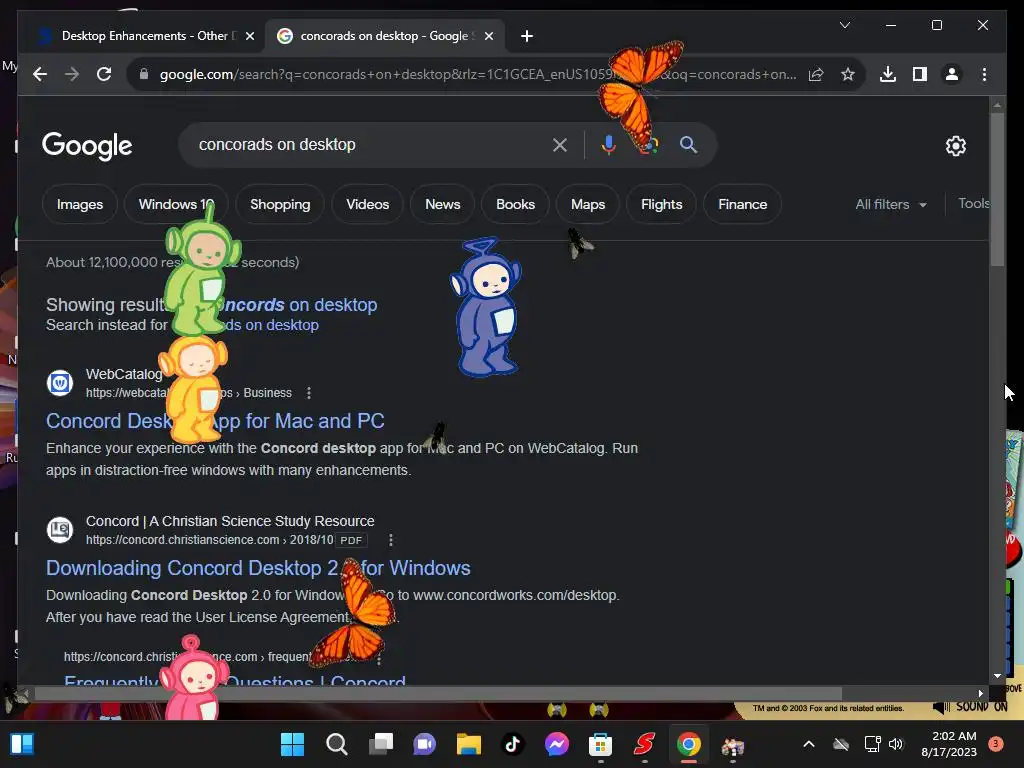Open Google quick settings gear
The width and height of the screenshot is (1024, 768).
[x=955, y=146]
